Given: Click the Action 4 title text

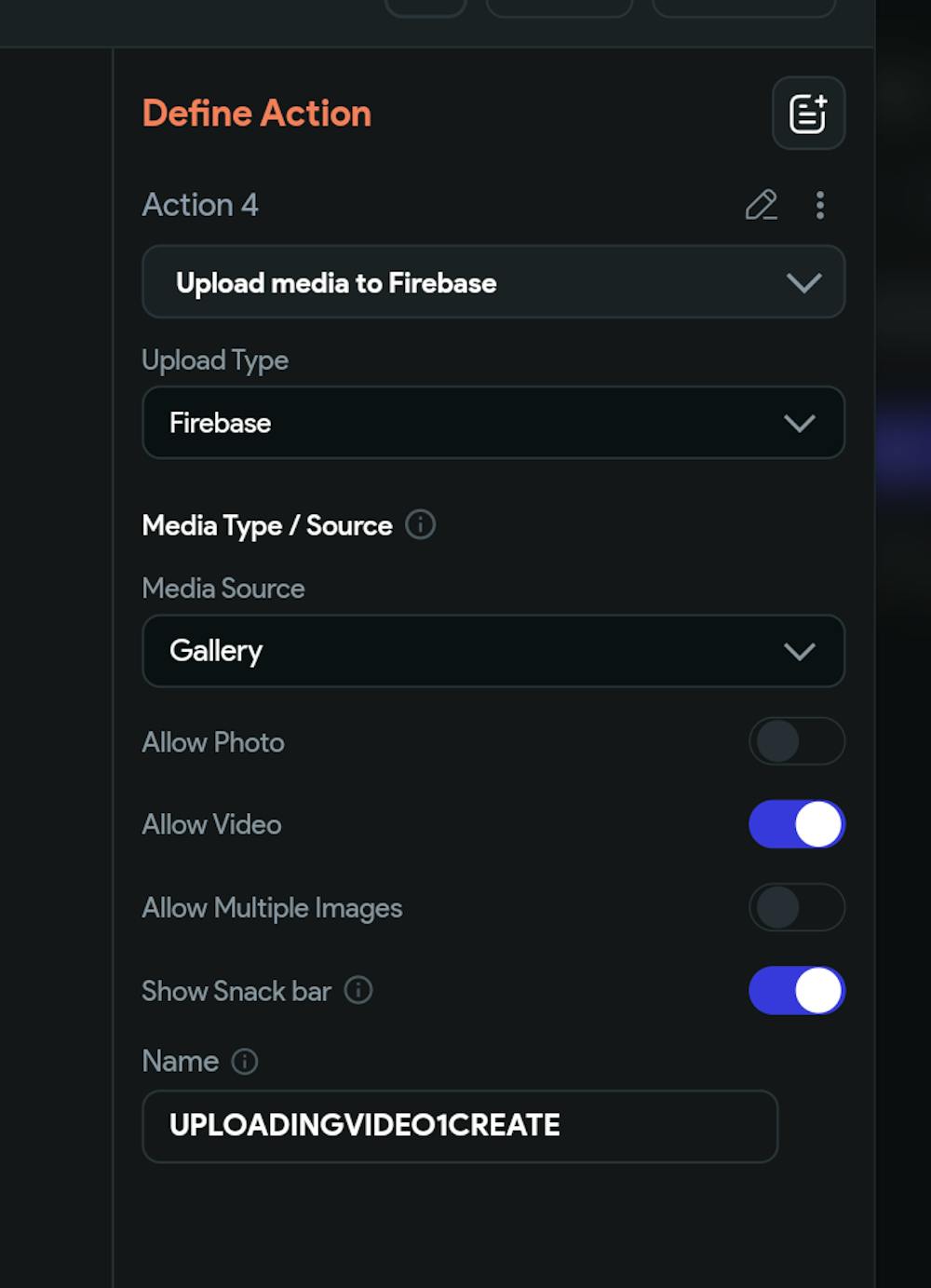Looking at the screenshot, I should [x=200, y=205].
